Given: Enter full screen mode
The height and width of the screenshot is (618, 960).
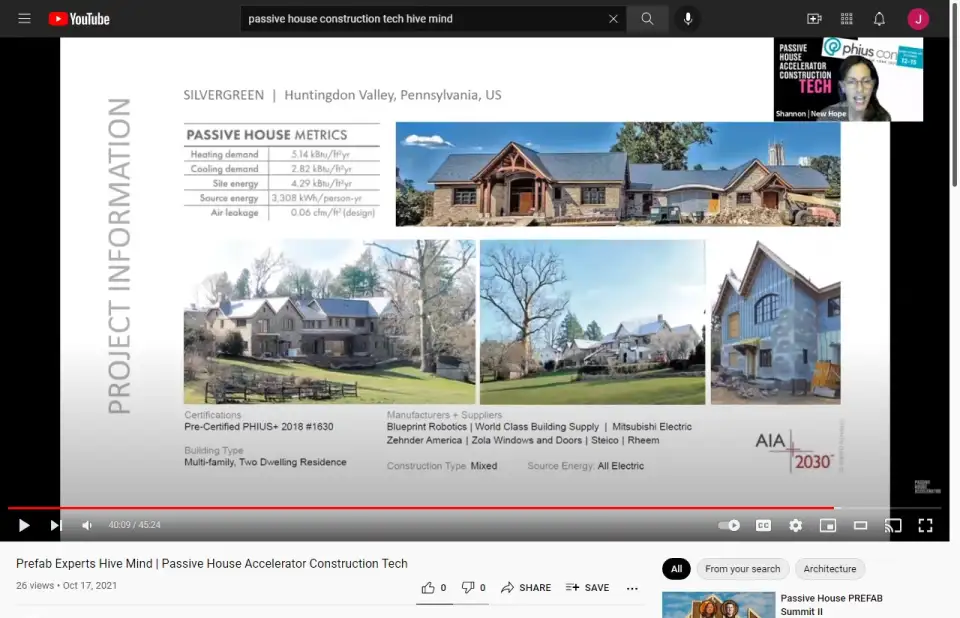Looking at the screenshot, I should pyautogui.click(x=925, y=525).
